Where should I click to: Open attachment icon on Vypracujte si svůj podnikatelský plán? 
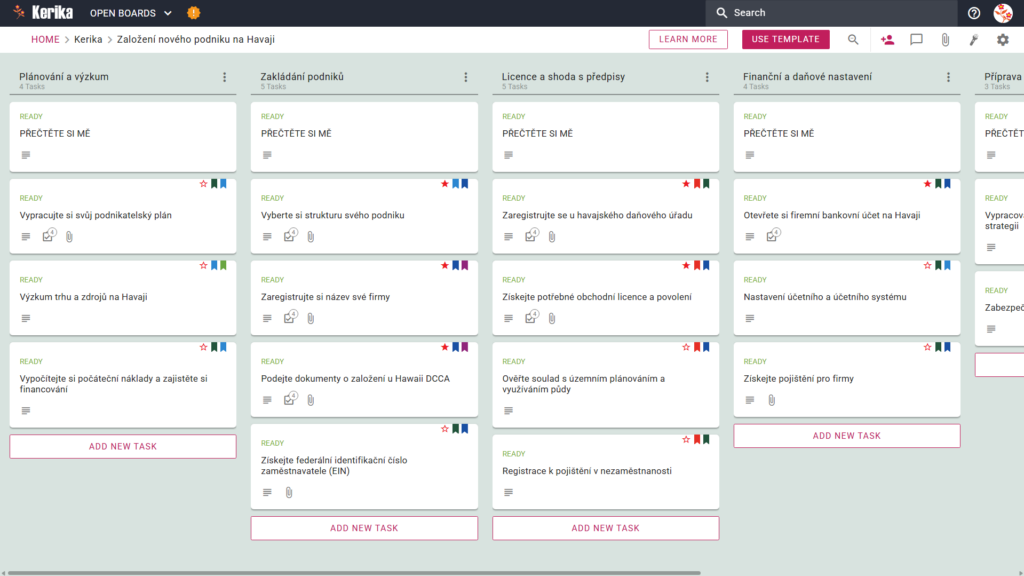coord(69,236)
